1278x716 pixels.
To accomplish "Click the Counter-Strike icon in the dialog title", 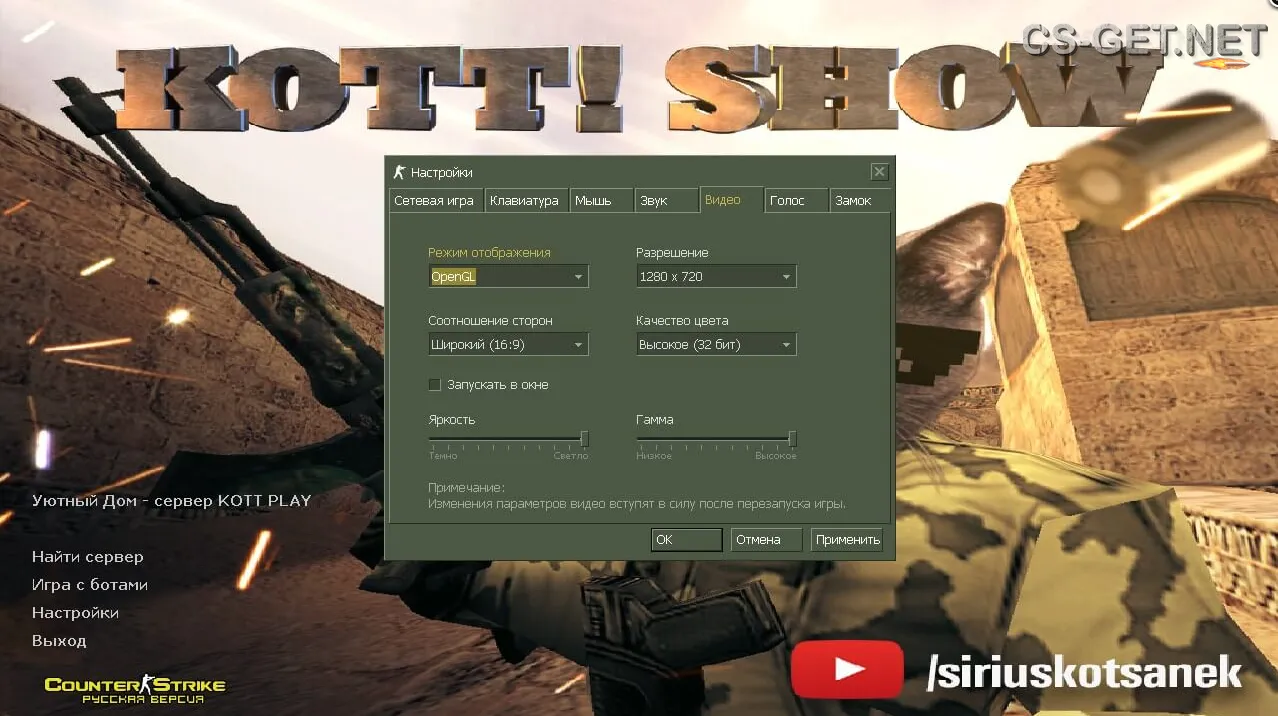I will click(399, 172).
